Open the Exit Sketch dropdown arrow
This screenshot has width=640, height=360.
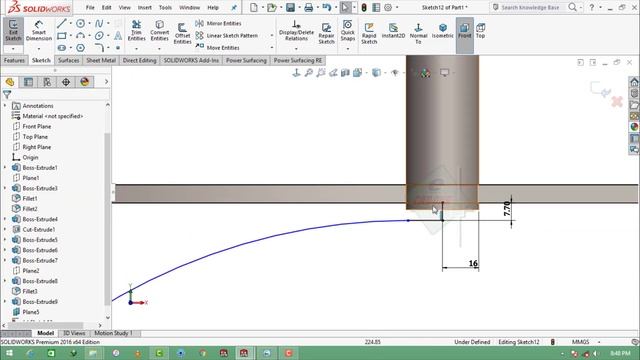[13, 49]
